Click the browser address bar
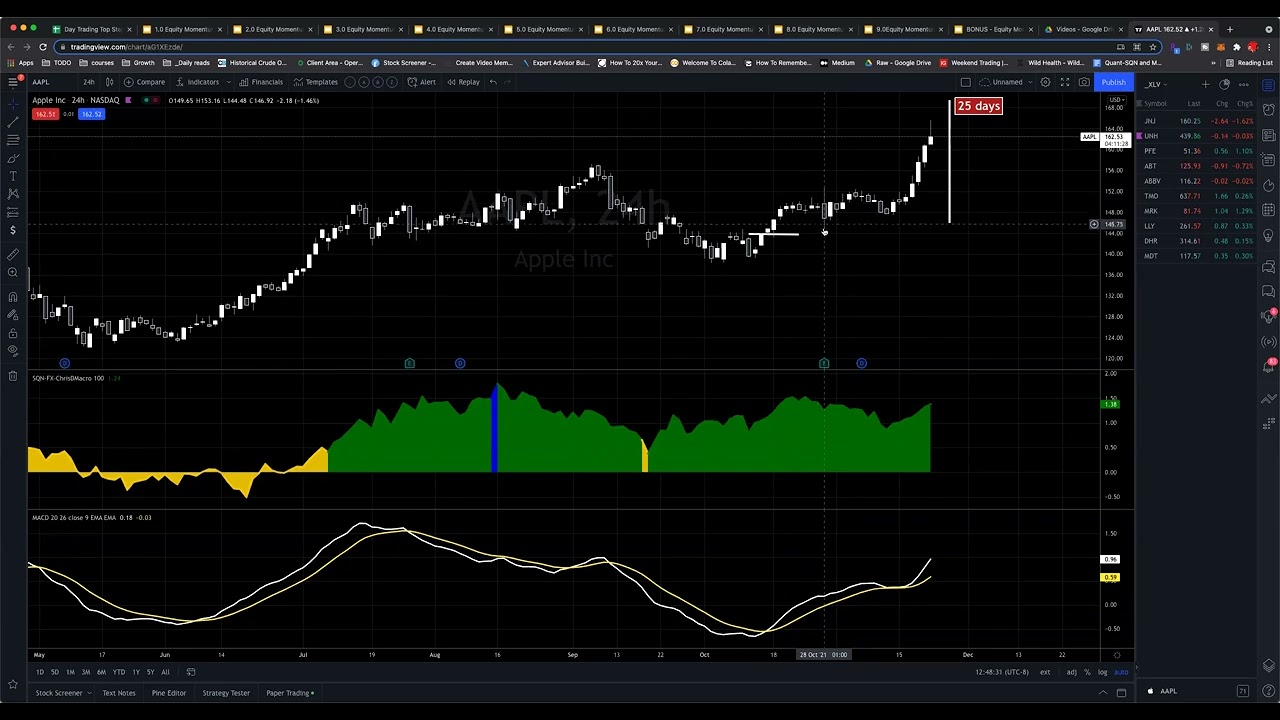 pos(590,47)
